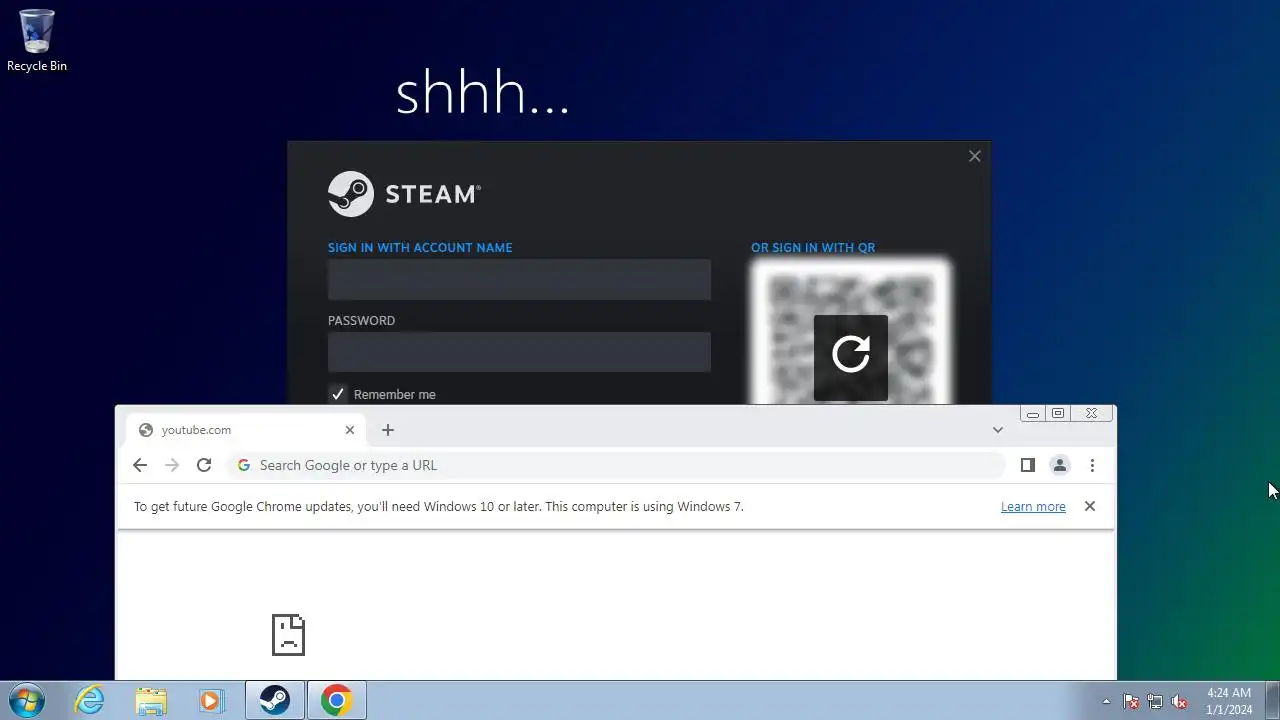Open Windows Media Player from the taskbar
The width and height of the screenshot is (1280, 720).
[211, 700]
